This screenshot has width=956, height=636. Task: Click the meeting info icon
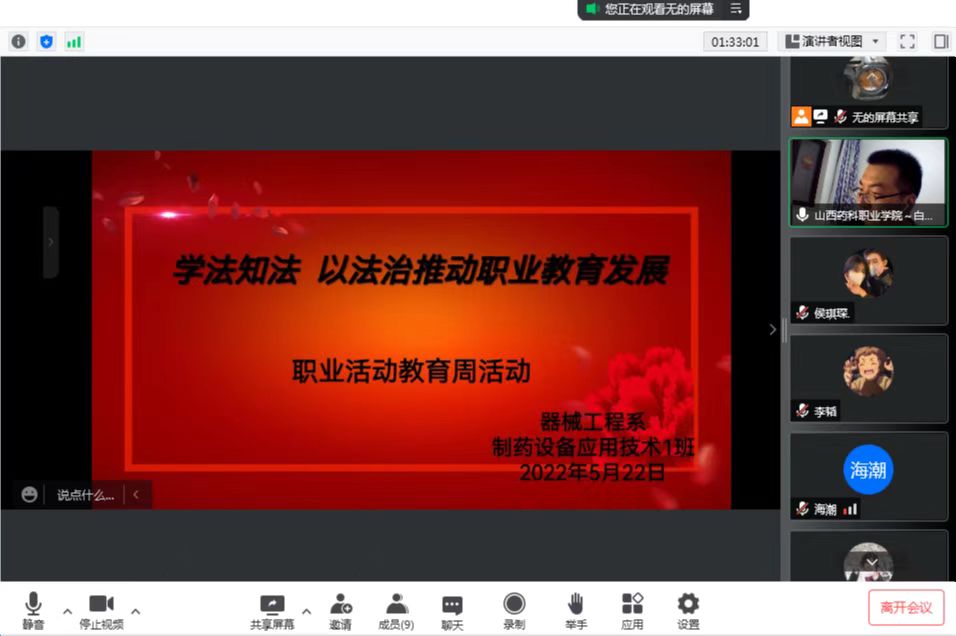(18, 41)
